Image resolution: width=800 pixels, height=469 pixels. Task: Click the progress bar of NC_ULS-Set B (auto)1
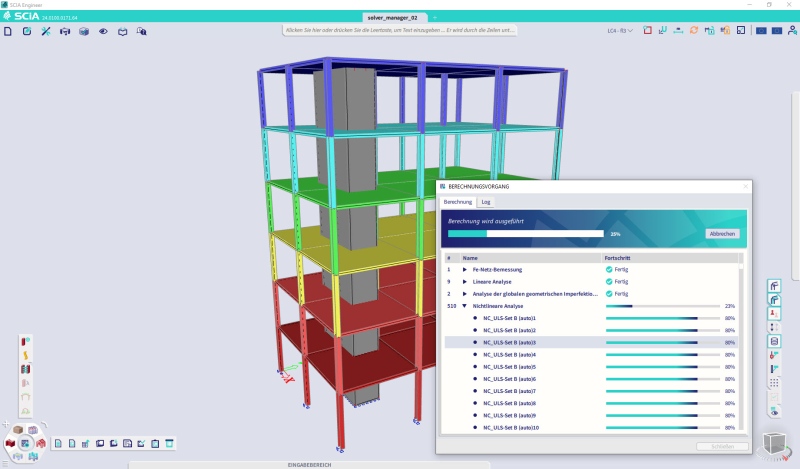[x=663, y=318]
